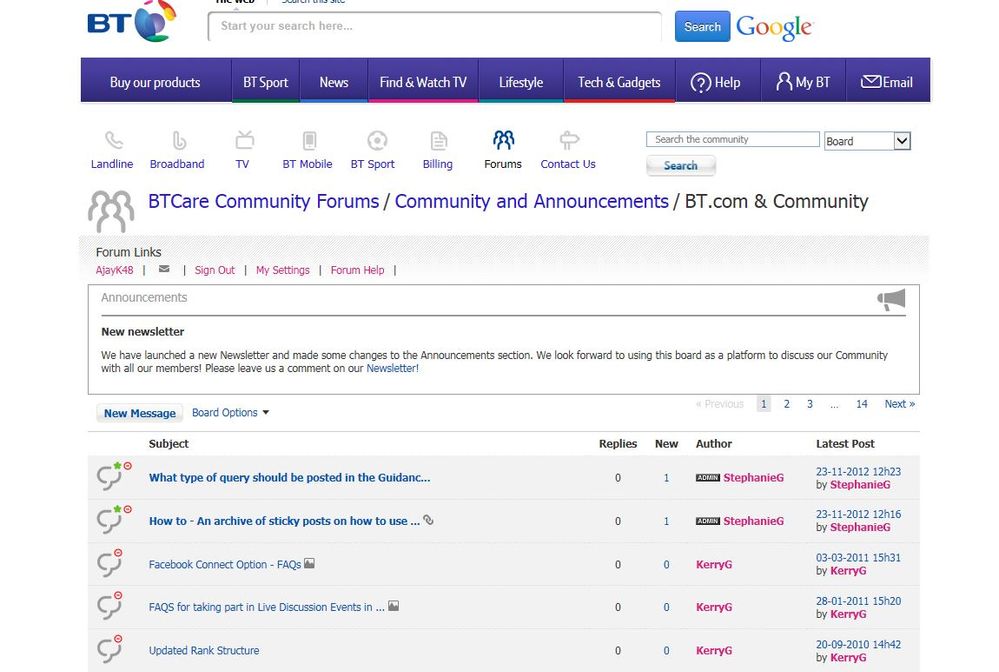Screen dimensions: 999x672
Task: Select the BT Mobile phone icon
Action: [309, 140]
